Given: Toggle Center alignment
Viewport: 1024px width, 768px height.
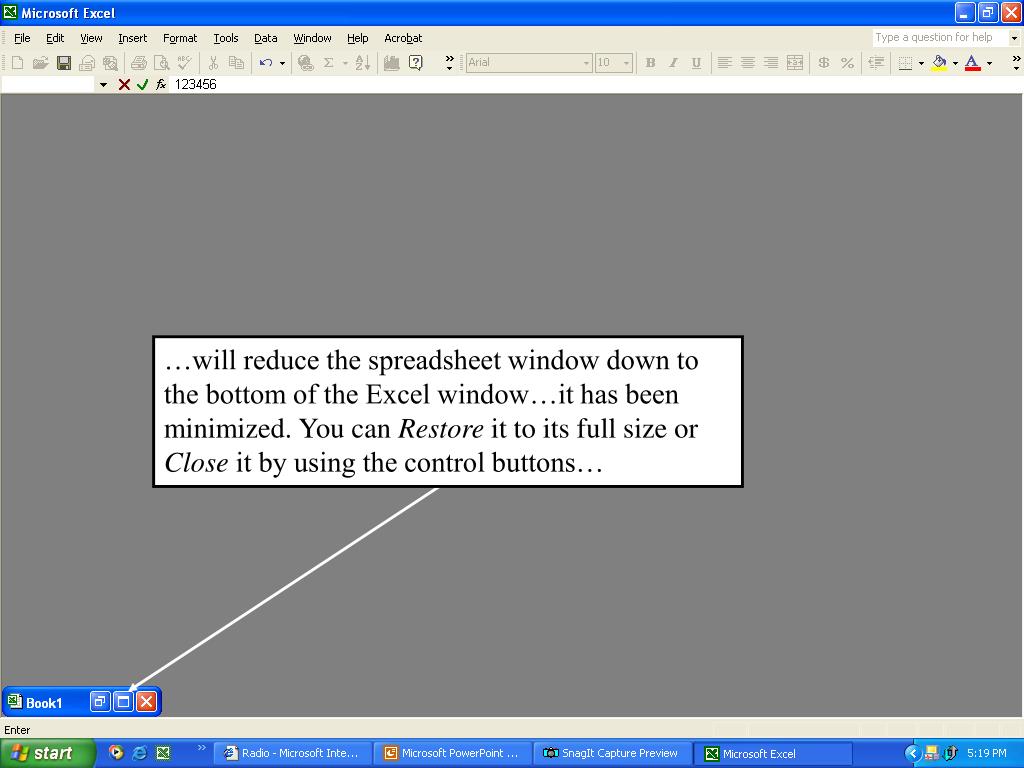Looking at the screenshot, I should [748, 63].
